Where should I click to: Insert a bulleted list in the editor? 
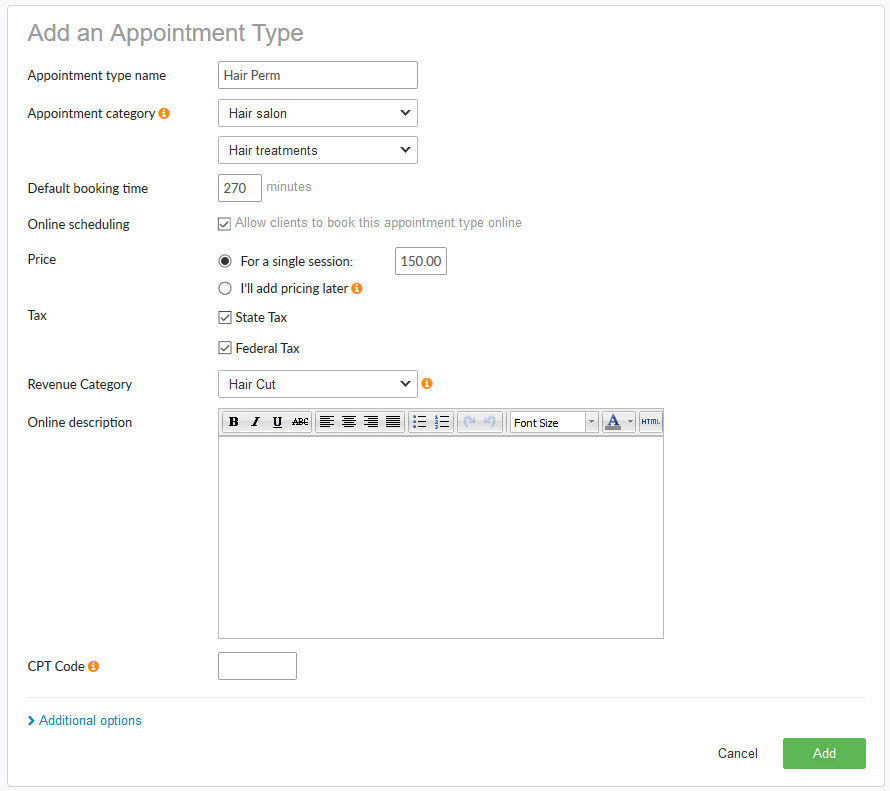[x=420, y=421]
